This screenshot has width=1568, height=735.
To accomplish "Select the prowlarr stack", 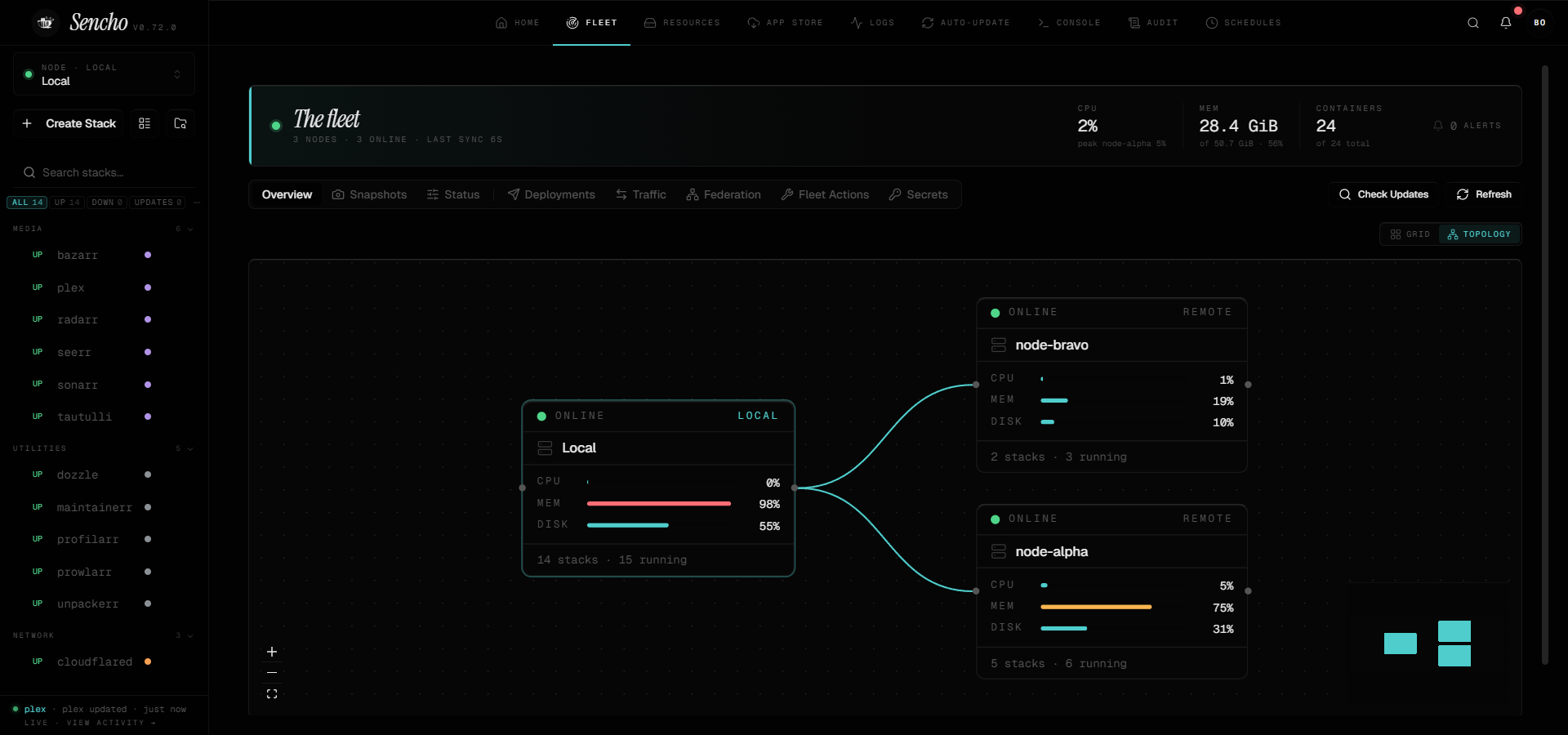I will click(x=104, y=572).
